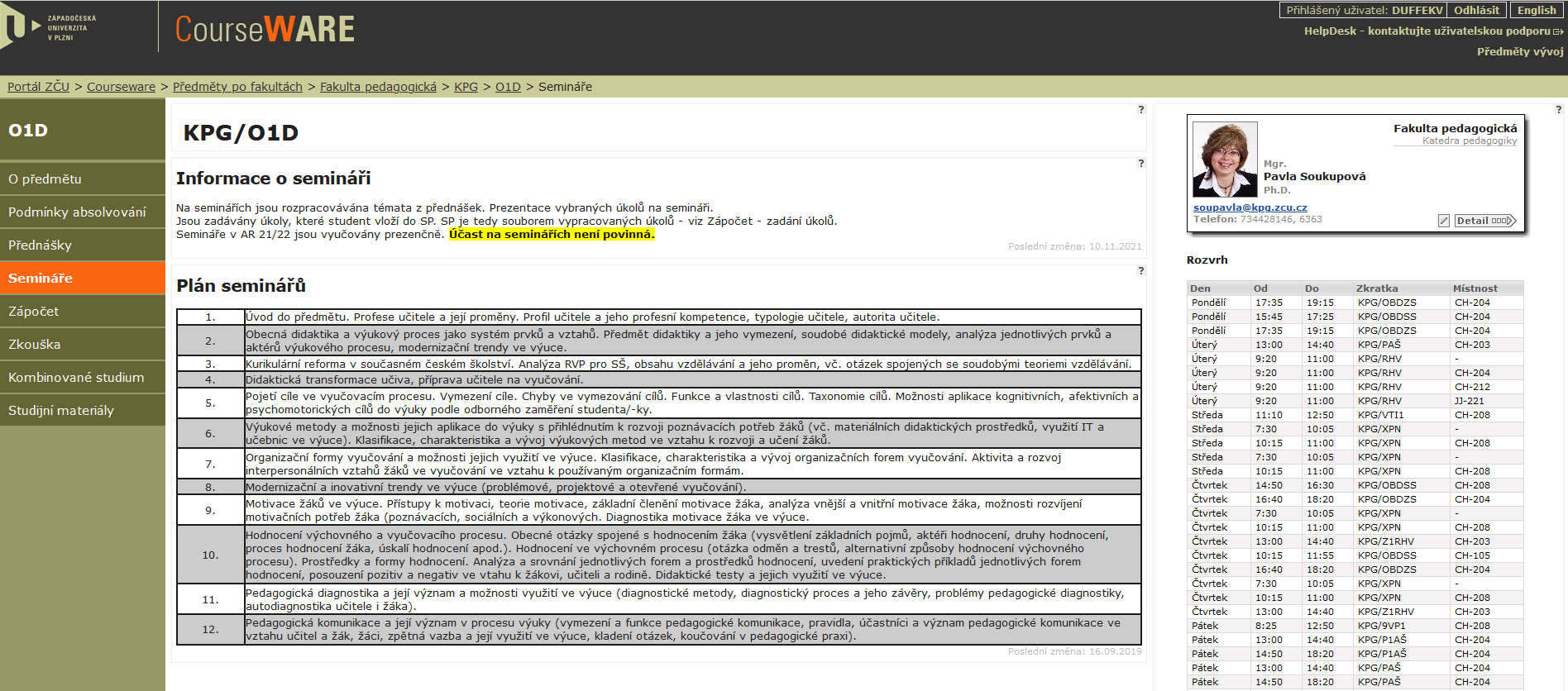The height and width of the screenshot is (691, 1568).
Task: Follow the KPG breadcrumb link
Action: pyautogui.click(x=466, y=87)
